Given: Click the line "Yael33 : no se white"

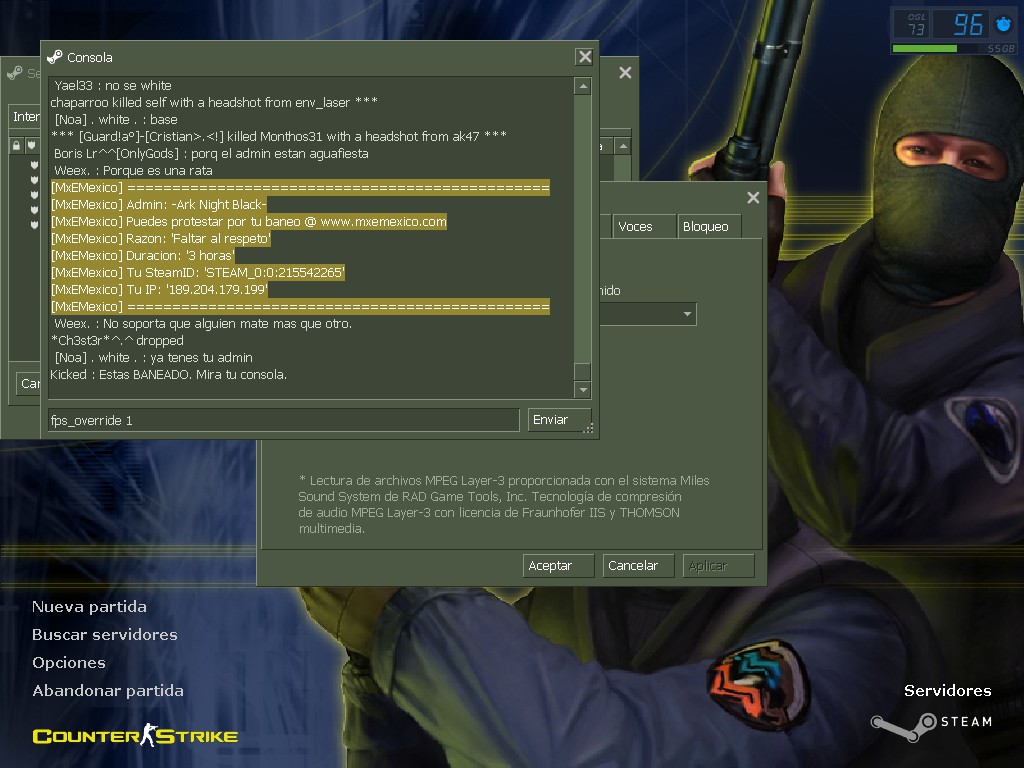Looking at the screenshot, I should (113, 86).
